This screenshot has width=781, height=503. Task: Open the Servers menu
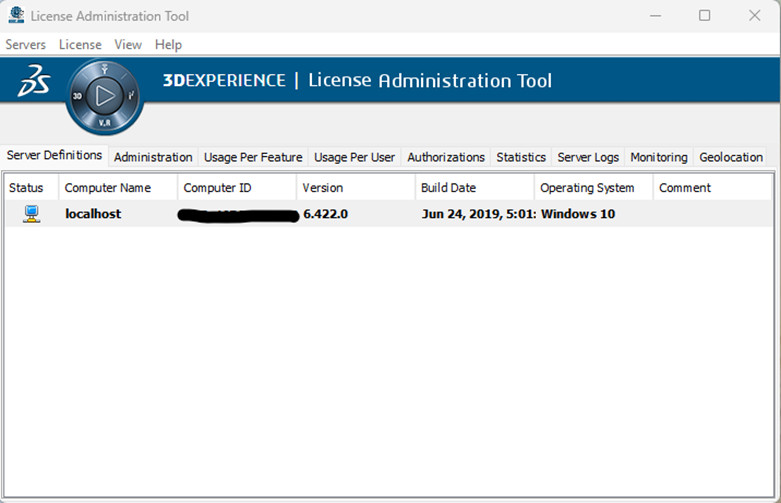[26, 44]
